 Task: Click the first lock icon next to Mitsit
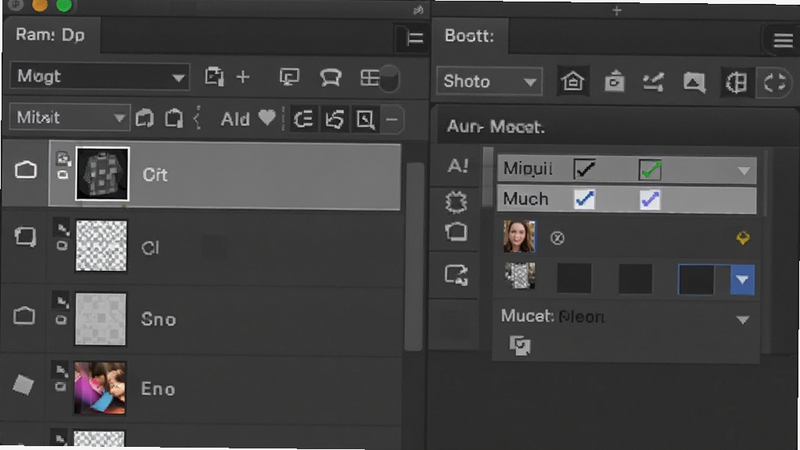145,118
